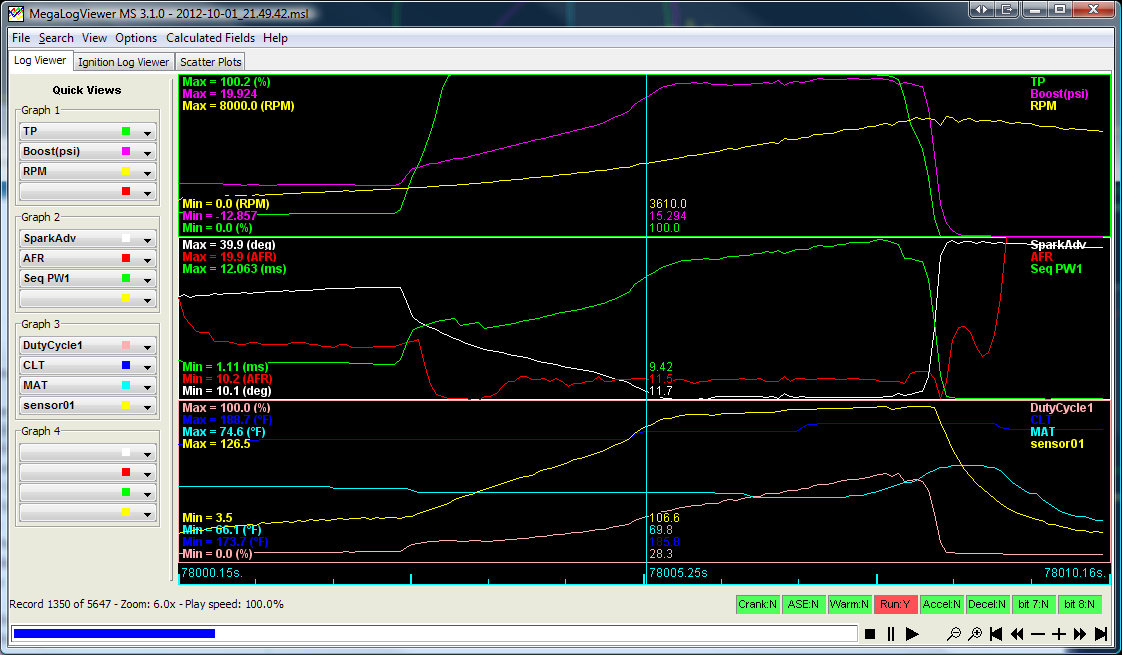Pause log playback
This screenshot has width=1122, height=655.
click(891, 634)
